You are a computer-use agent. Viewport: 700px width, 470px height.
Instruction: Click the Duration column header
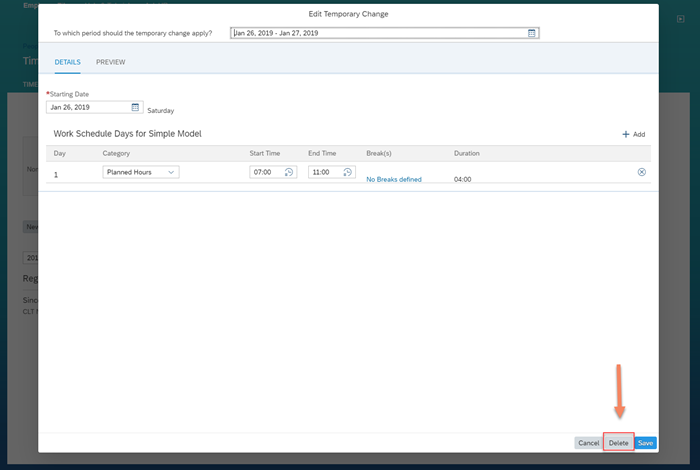tap(467, 153)
